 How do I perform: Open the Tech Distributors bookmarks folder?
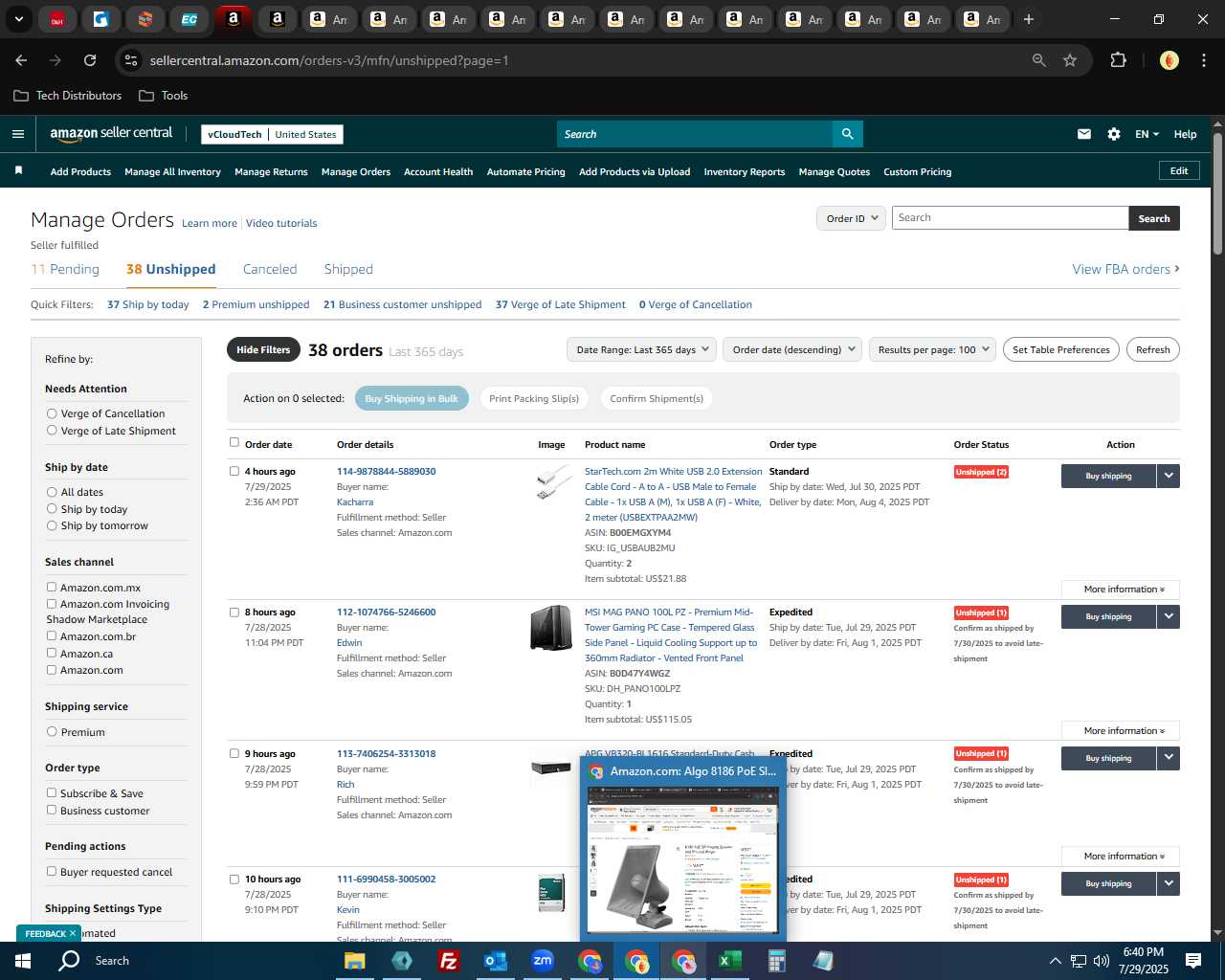68,96
